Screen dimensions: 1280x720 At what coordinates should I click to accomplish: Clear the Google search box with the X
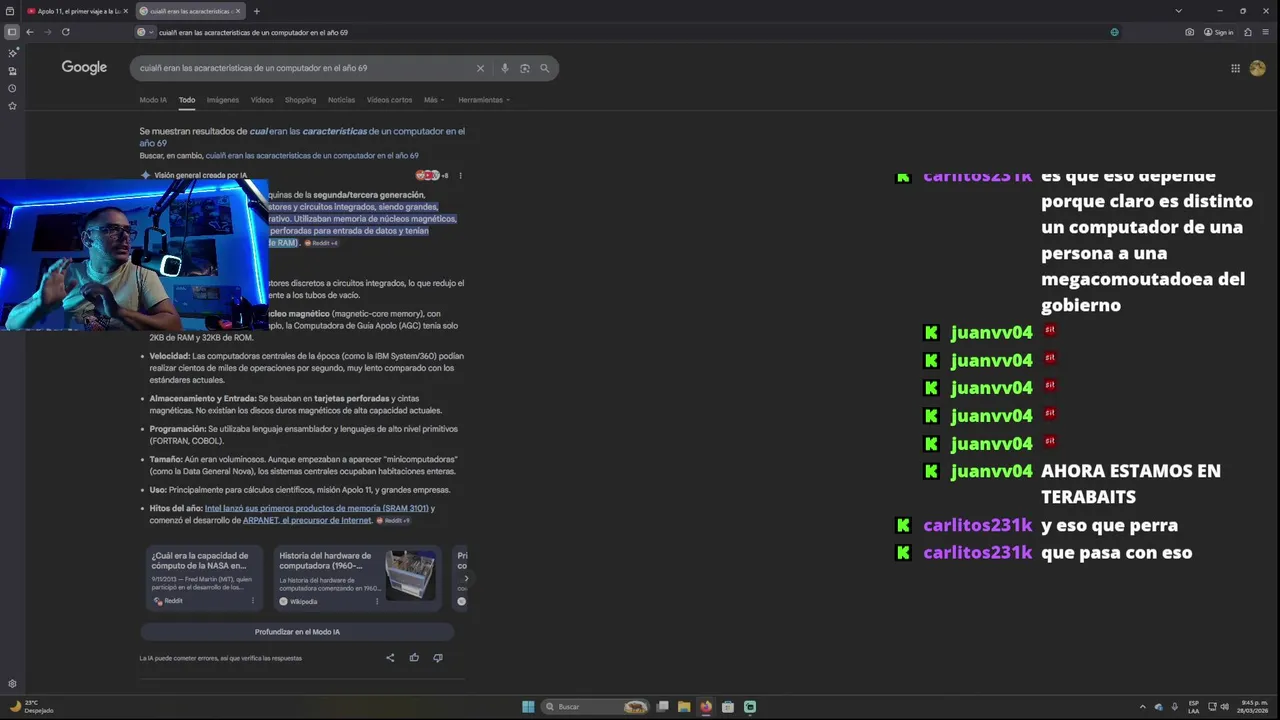tap(480, 68)
